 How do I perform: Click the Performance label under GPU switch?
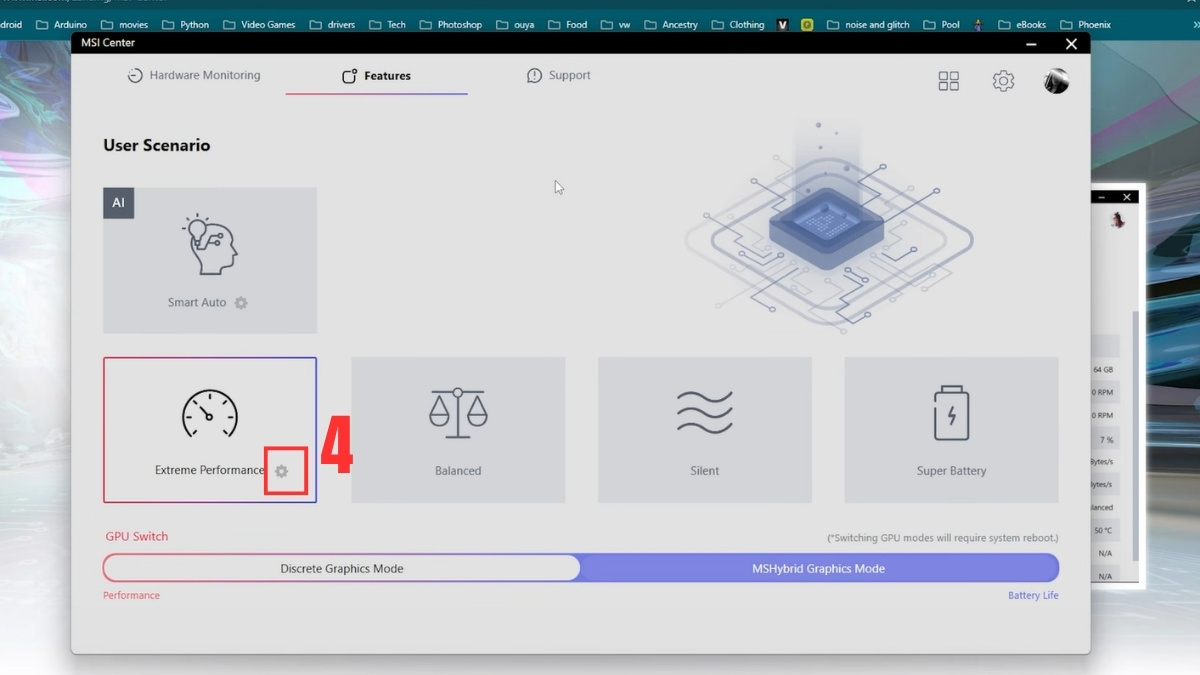(x=131, y=595)
